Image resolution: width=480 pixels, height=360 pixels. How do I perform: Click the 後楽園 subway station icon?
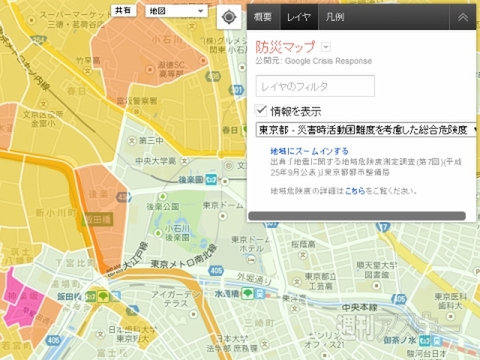[211, 180]
